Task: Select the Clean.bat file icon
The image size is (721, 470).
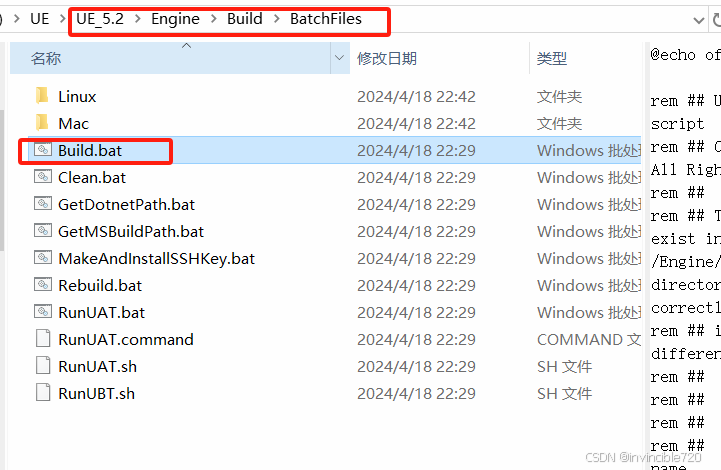Action: pos(43,177)
